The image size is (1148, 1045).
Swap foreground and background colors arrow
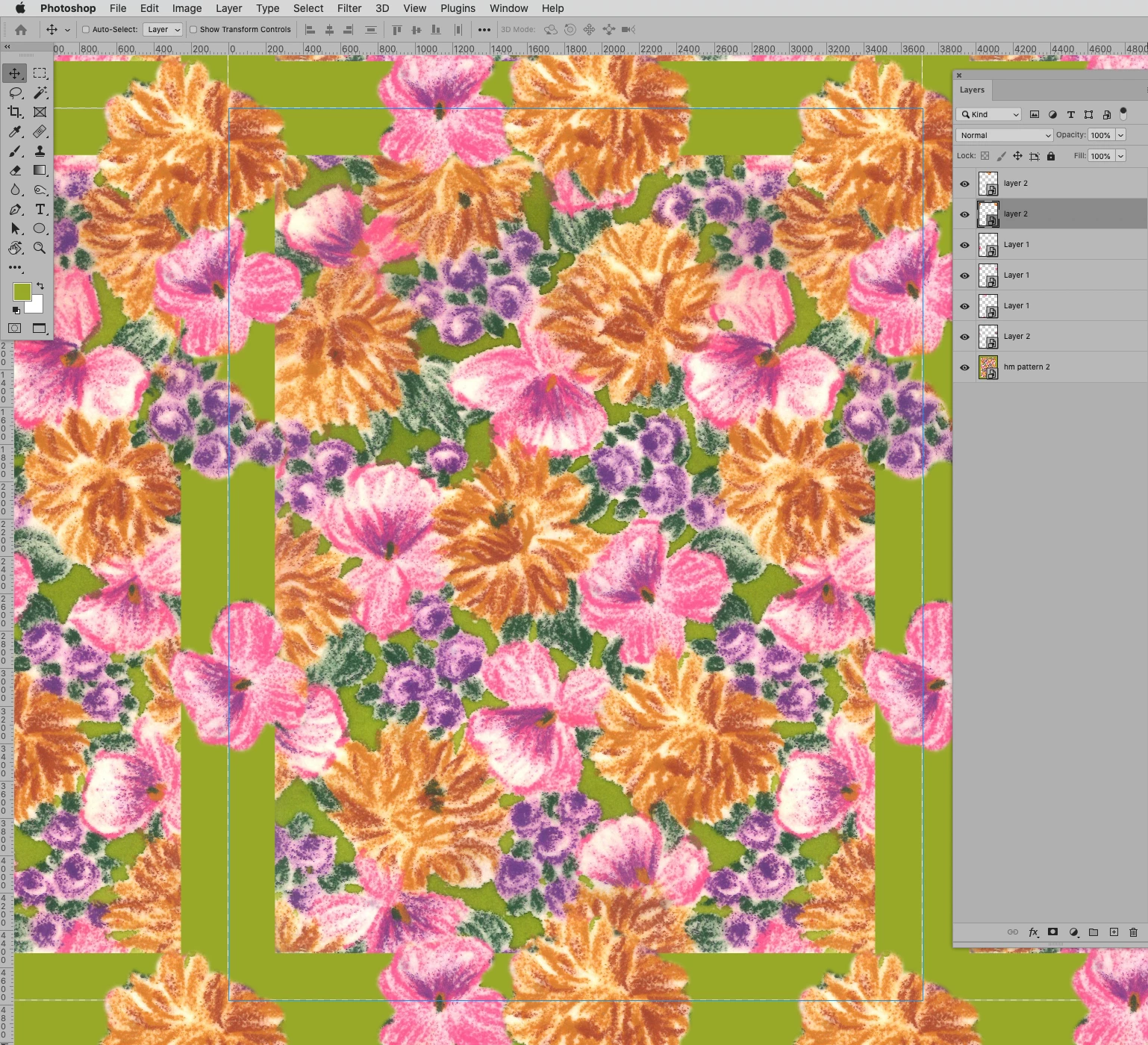pos(40,286)
